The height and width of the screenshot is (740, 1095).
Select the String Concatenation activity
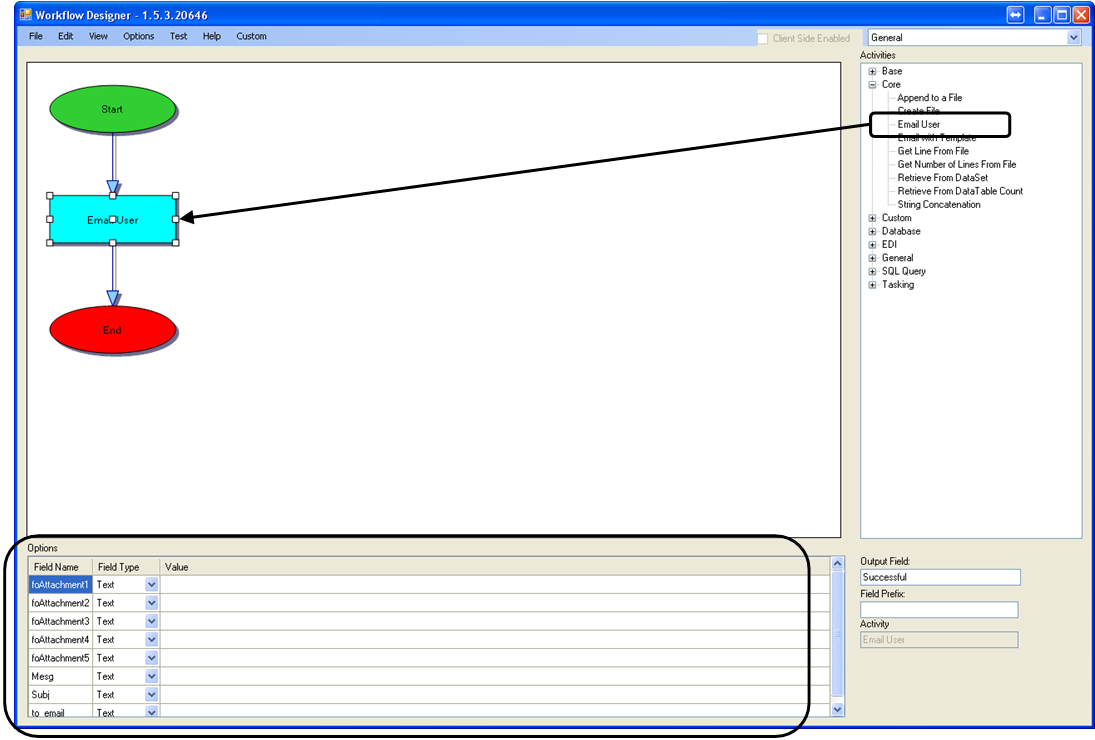[939, 204]
